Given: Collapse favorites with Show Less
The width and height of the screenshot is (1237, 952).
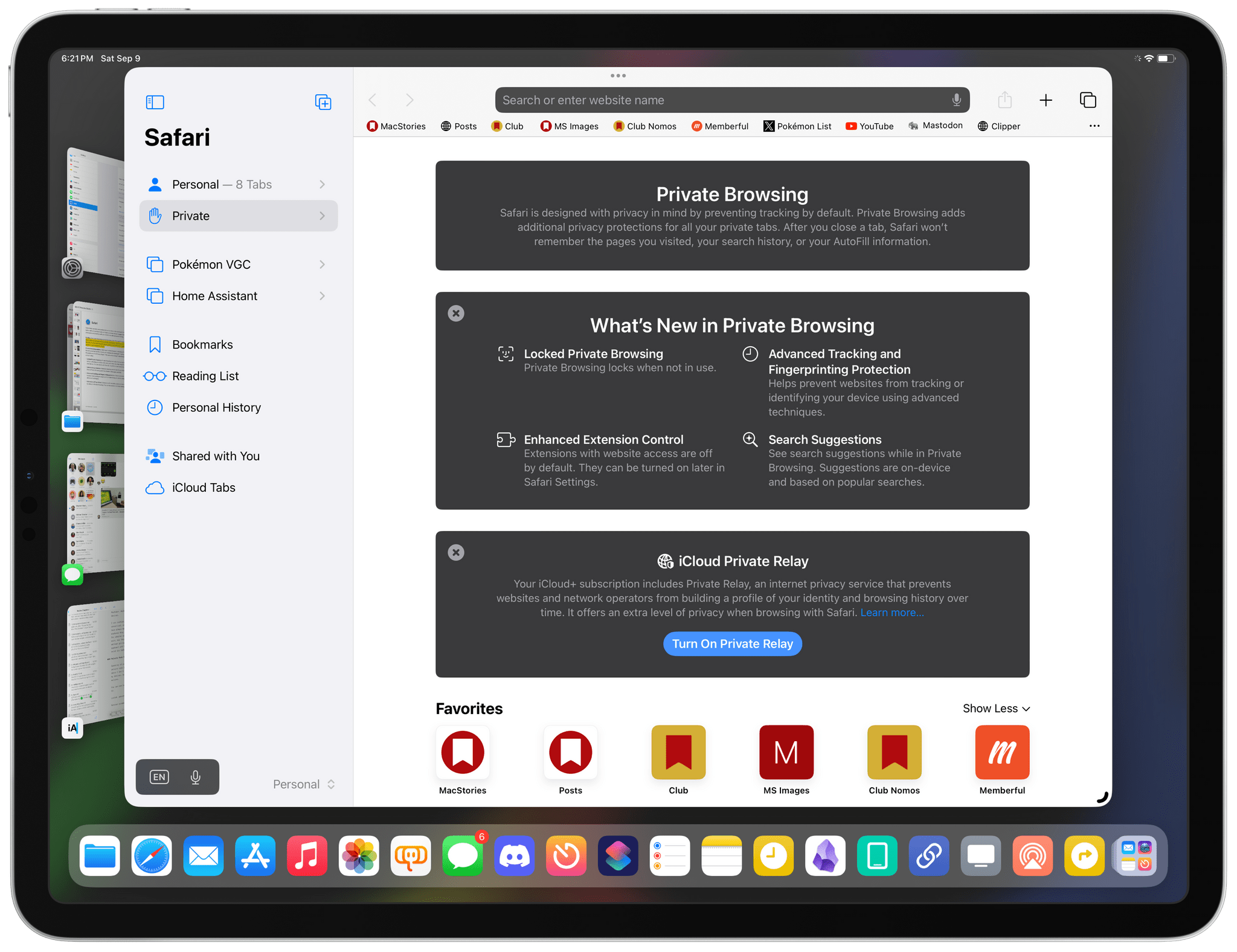Looking at the screenshot, I should point(996,708).
